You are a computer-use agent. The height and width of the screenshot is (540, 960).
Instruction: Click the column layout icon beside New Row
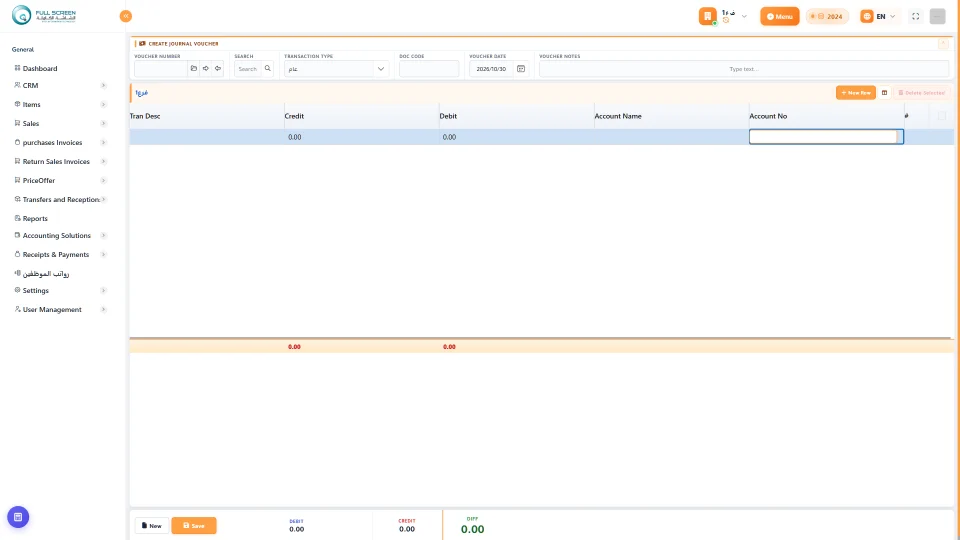coord(884,92)
